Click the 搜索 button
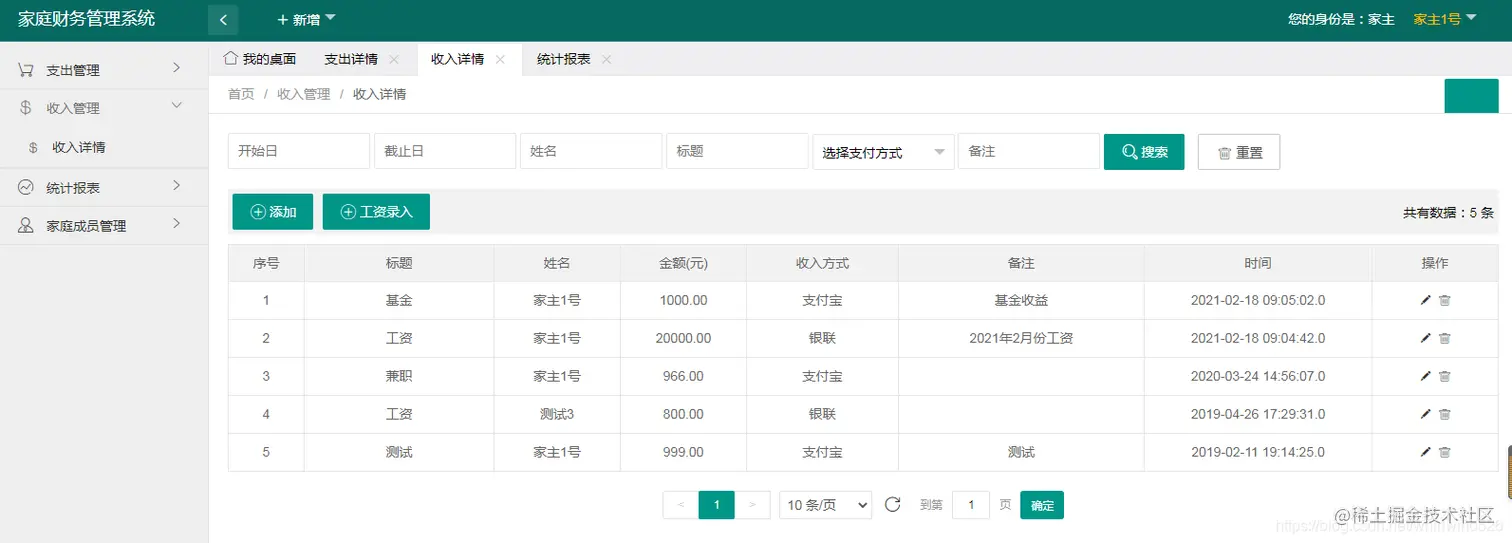 click(1144, 152)
